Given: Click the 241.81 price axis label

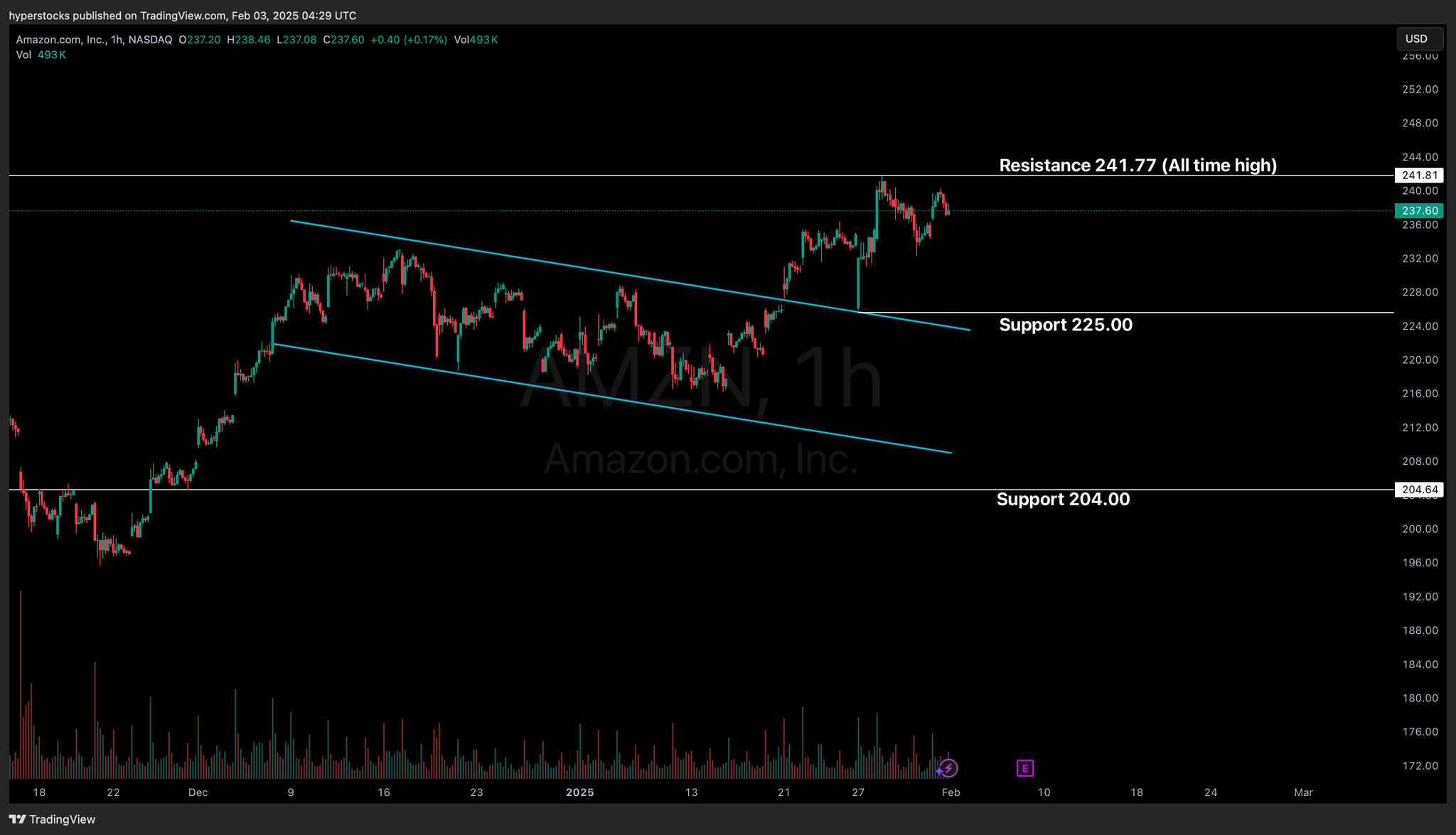Looking at the screenshot, I should tap(1420, 176).
